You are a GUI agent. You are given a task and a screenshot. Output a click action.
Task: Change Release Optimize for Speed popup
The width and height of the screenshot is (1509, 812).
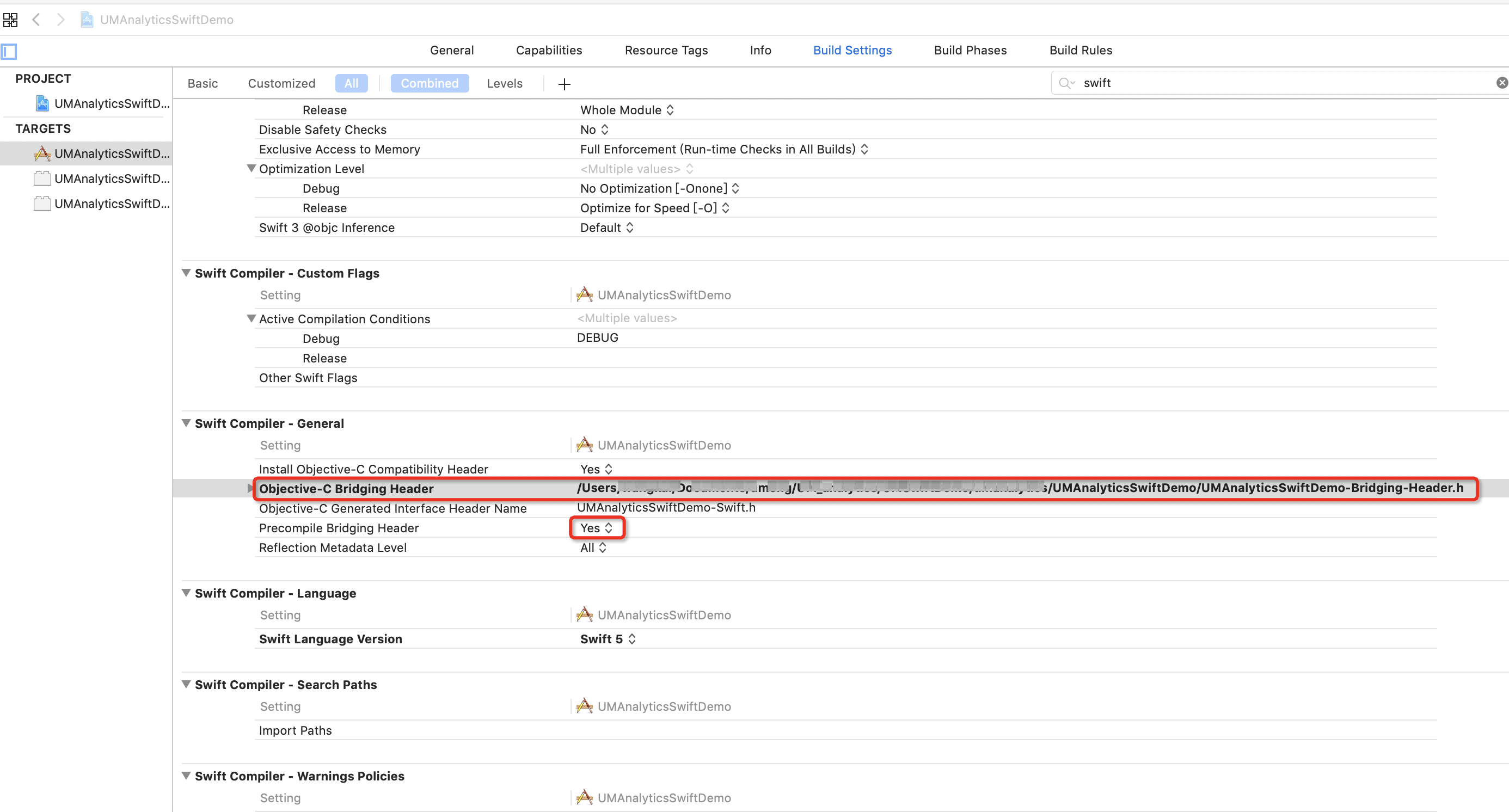coord(655,208)
